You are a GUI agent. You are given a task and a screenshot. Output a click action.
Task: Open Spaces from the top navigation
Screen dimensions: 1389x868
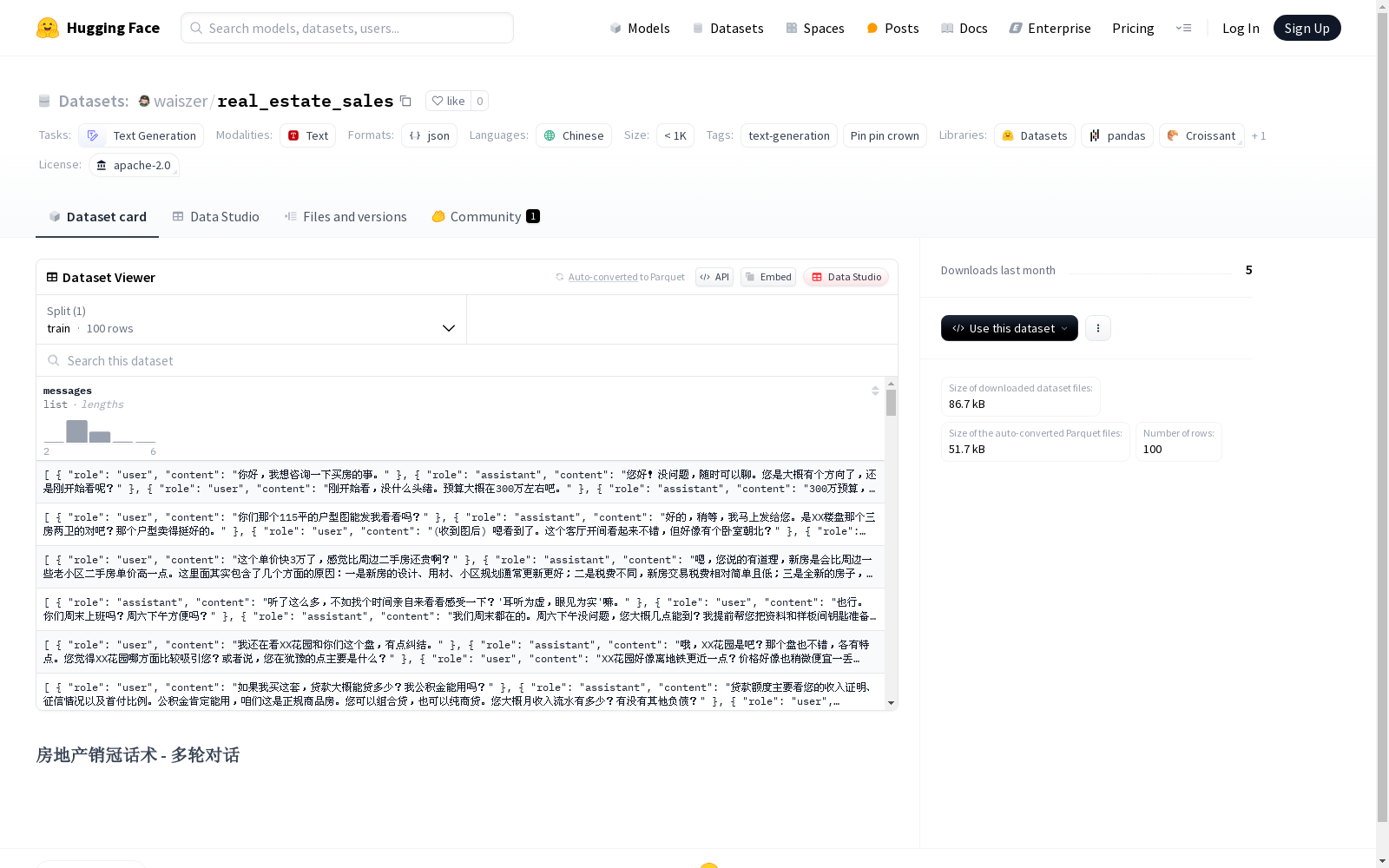(x=815, y=28)
